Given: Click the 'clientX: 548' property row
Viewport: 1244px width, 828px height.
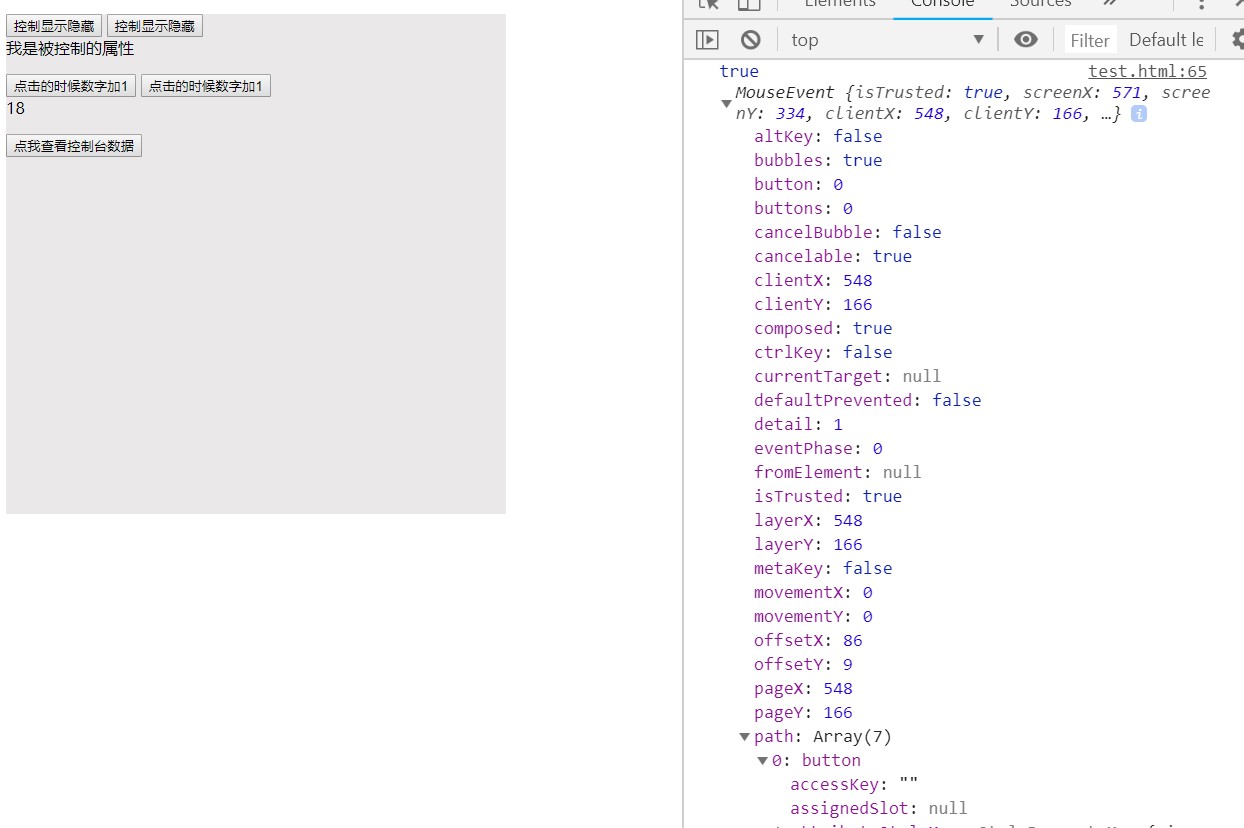Looking at the screenshot, I should click(813, 280).
